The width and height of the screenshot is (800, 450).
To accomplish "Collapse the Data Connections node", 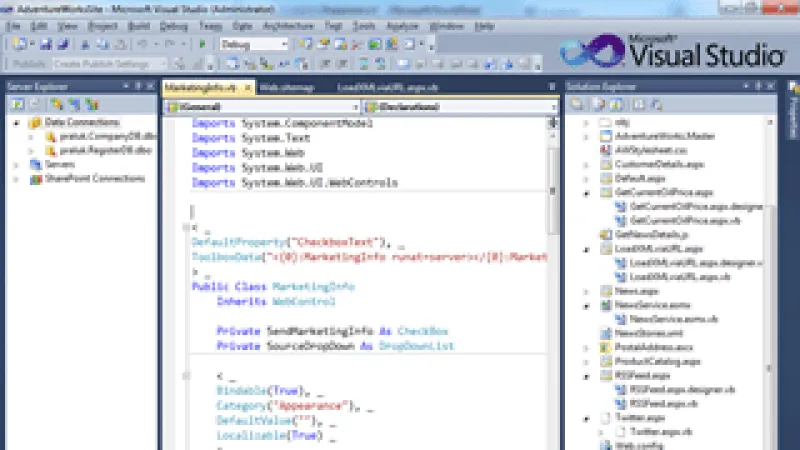I will pos(16,122).
